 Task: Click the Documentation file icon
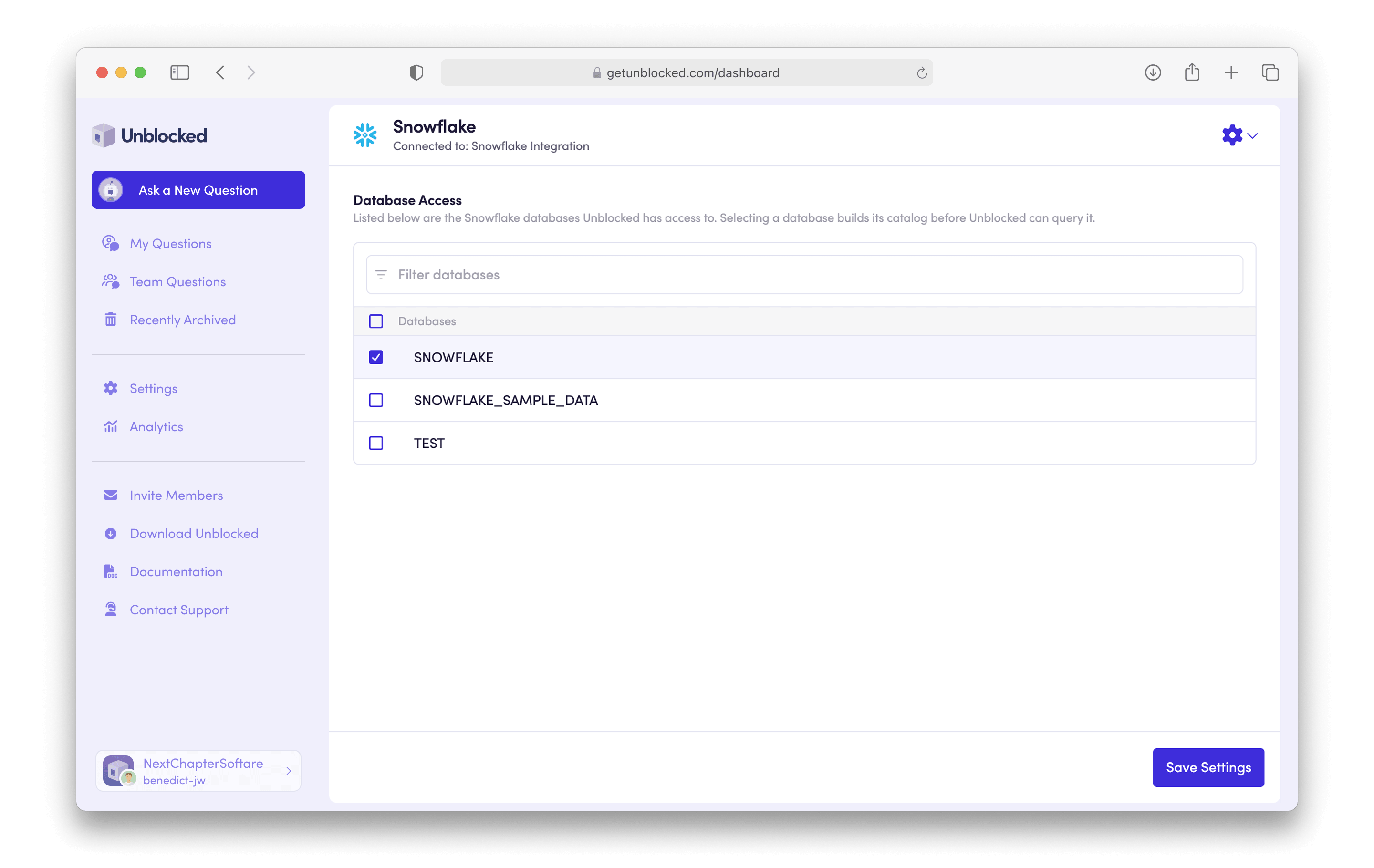pos(110,571)
